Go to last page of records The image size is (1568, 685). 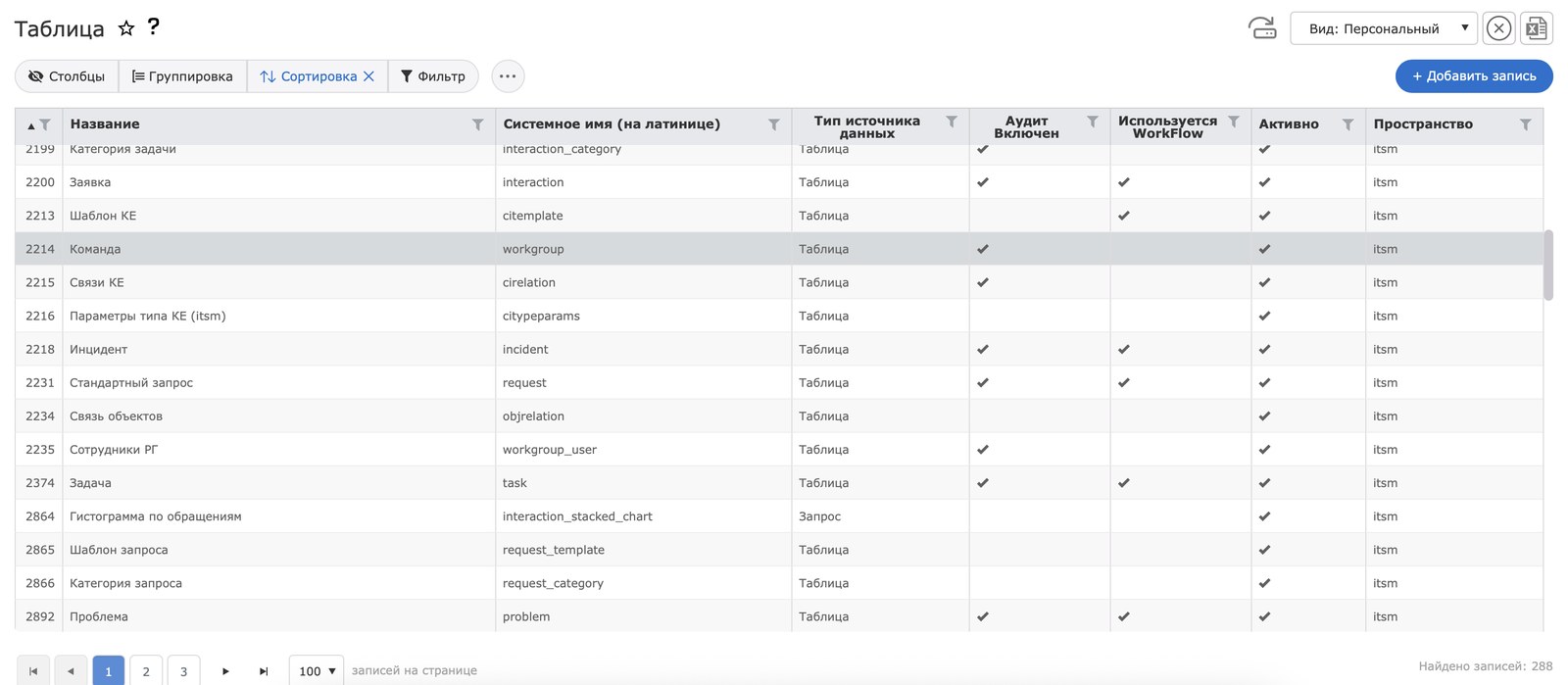click(263, 670)
